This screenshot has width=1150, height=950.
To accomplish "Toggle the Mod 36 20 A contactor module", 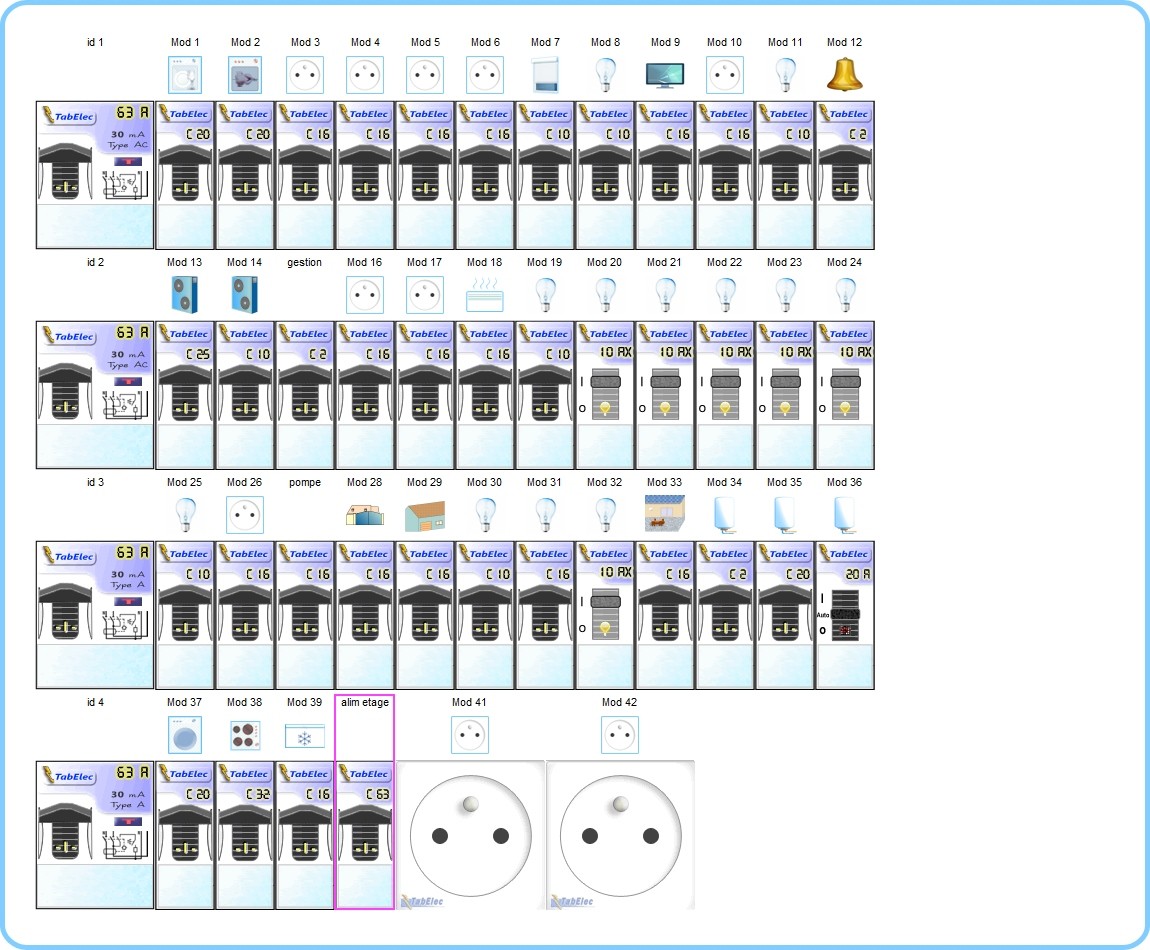I will click(845, 615).
